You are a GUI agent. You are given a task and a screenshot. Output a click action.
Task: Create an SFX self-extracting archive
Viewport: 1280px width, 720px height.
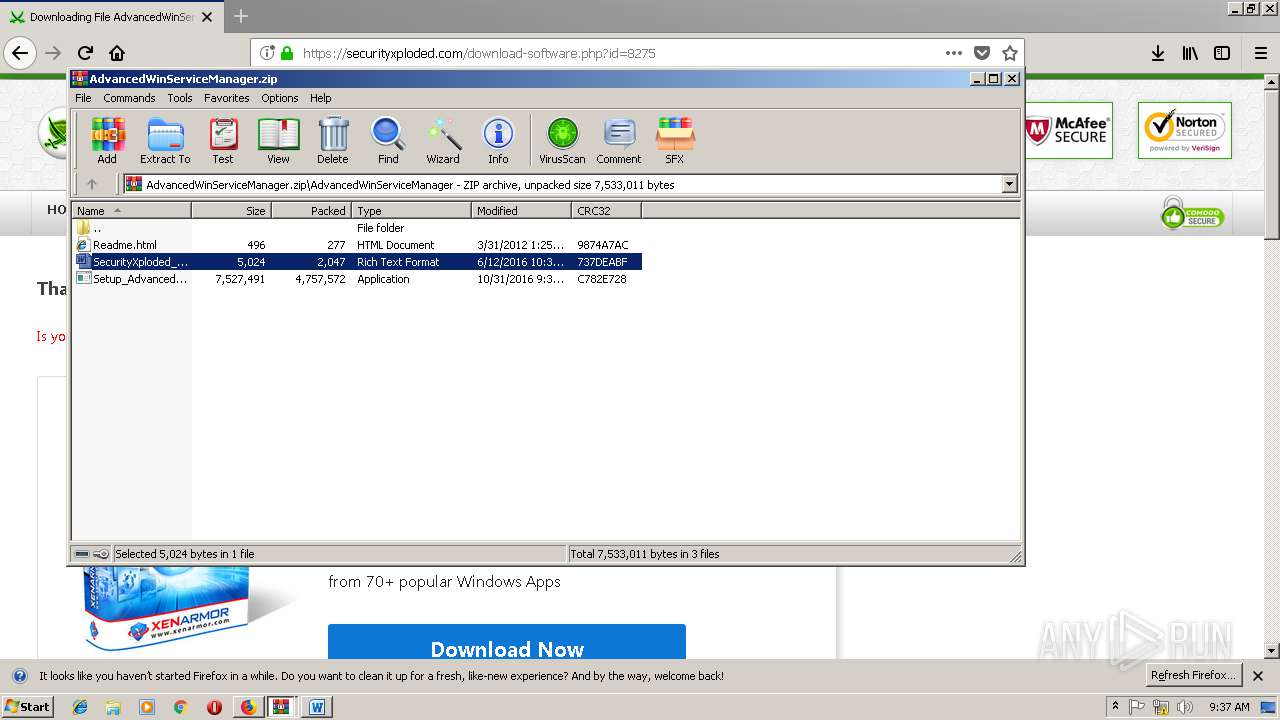coord(675,140)
